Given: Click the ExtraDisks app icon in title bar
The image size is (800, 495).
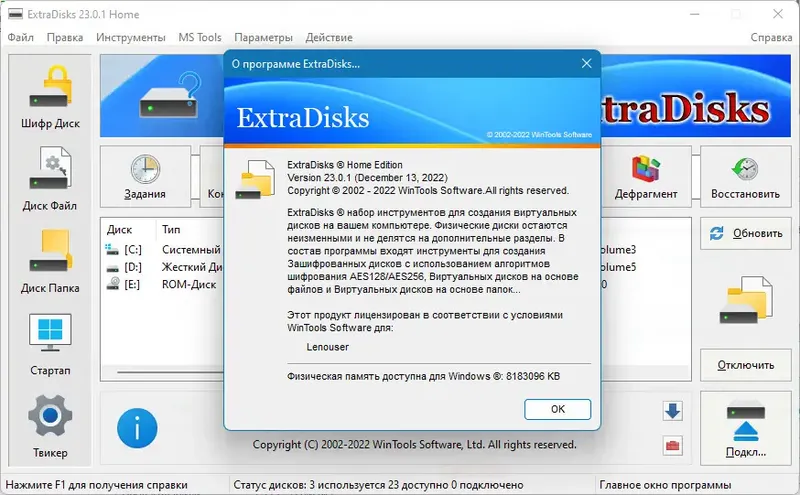Looking at the screenshot, I should [x=15, y=14].
